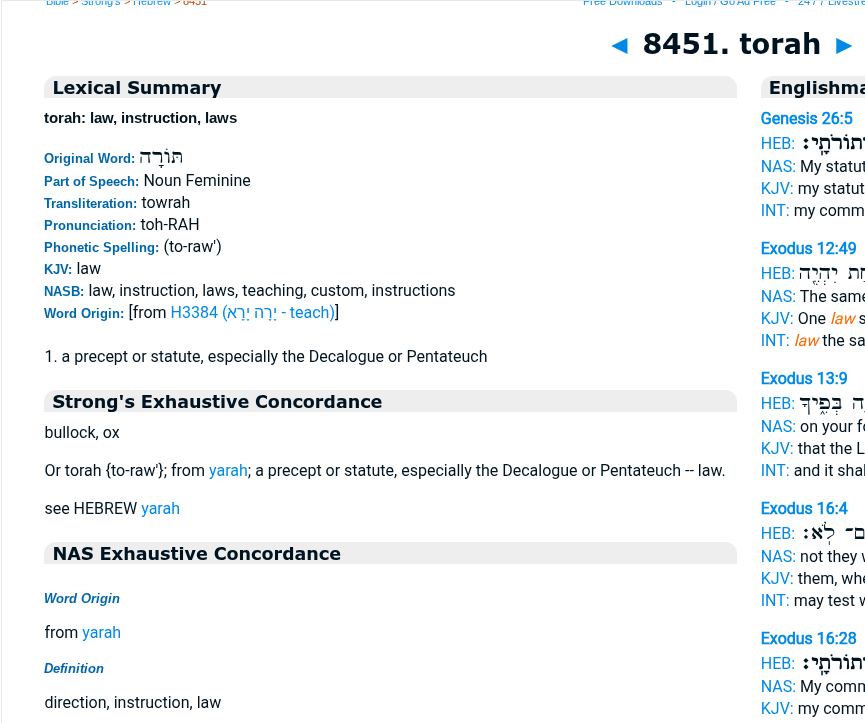Open the Free Downloads top menu link
Screen dimensions: 865x723
click(x=622, y=3)
